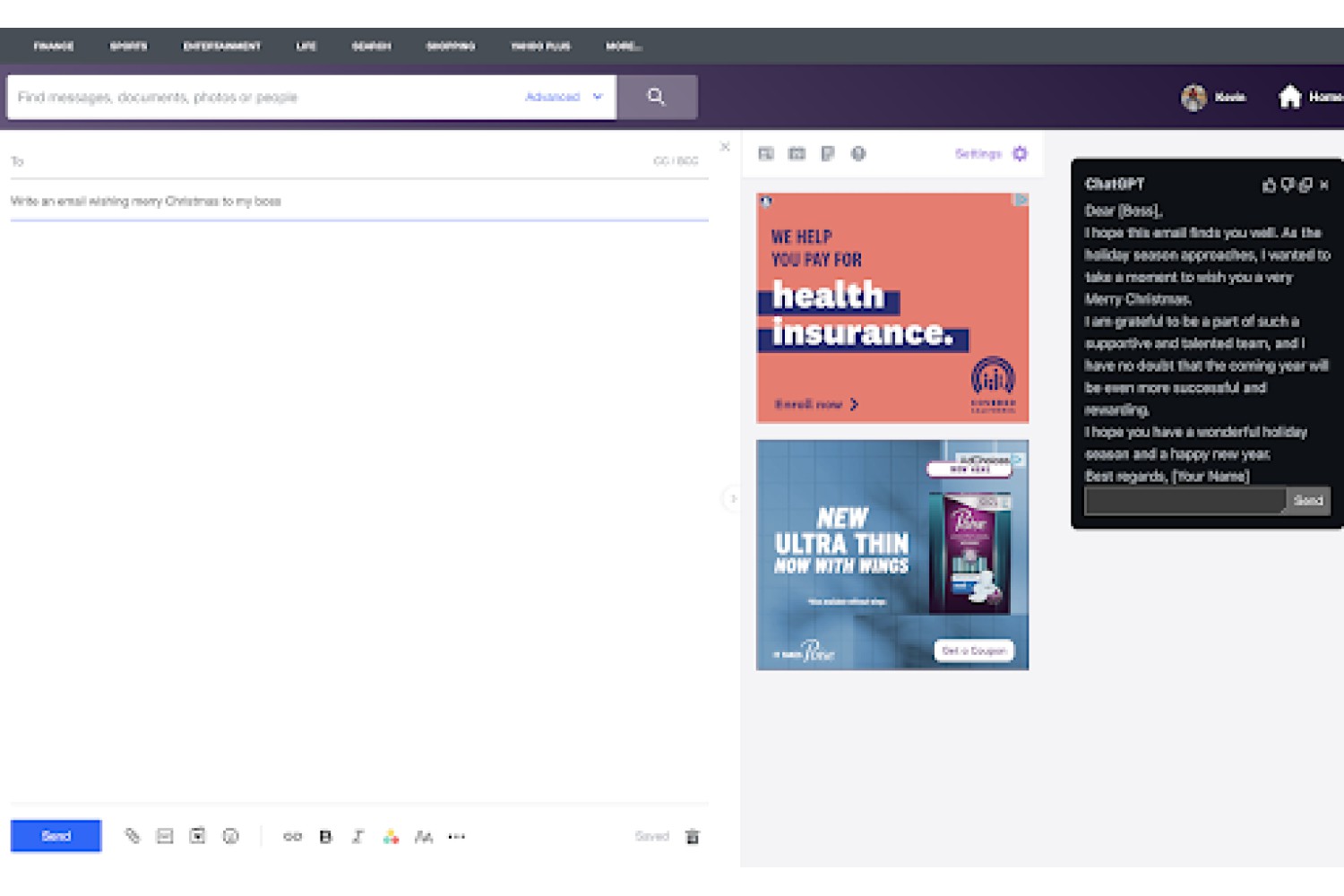Expand the Advanced search dropdown
1344x896 pixels.
pyautogui.click(x=564, y=97)
